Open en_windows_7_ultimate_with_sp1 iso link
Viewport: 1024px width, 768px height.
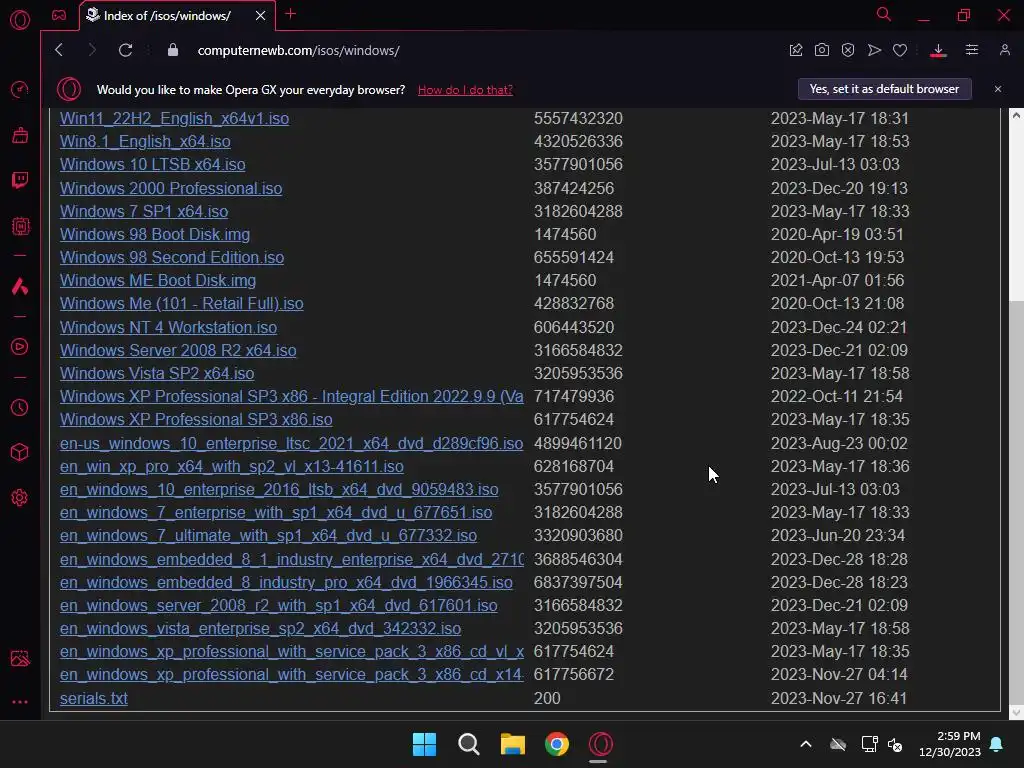(x=268, y=536)
